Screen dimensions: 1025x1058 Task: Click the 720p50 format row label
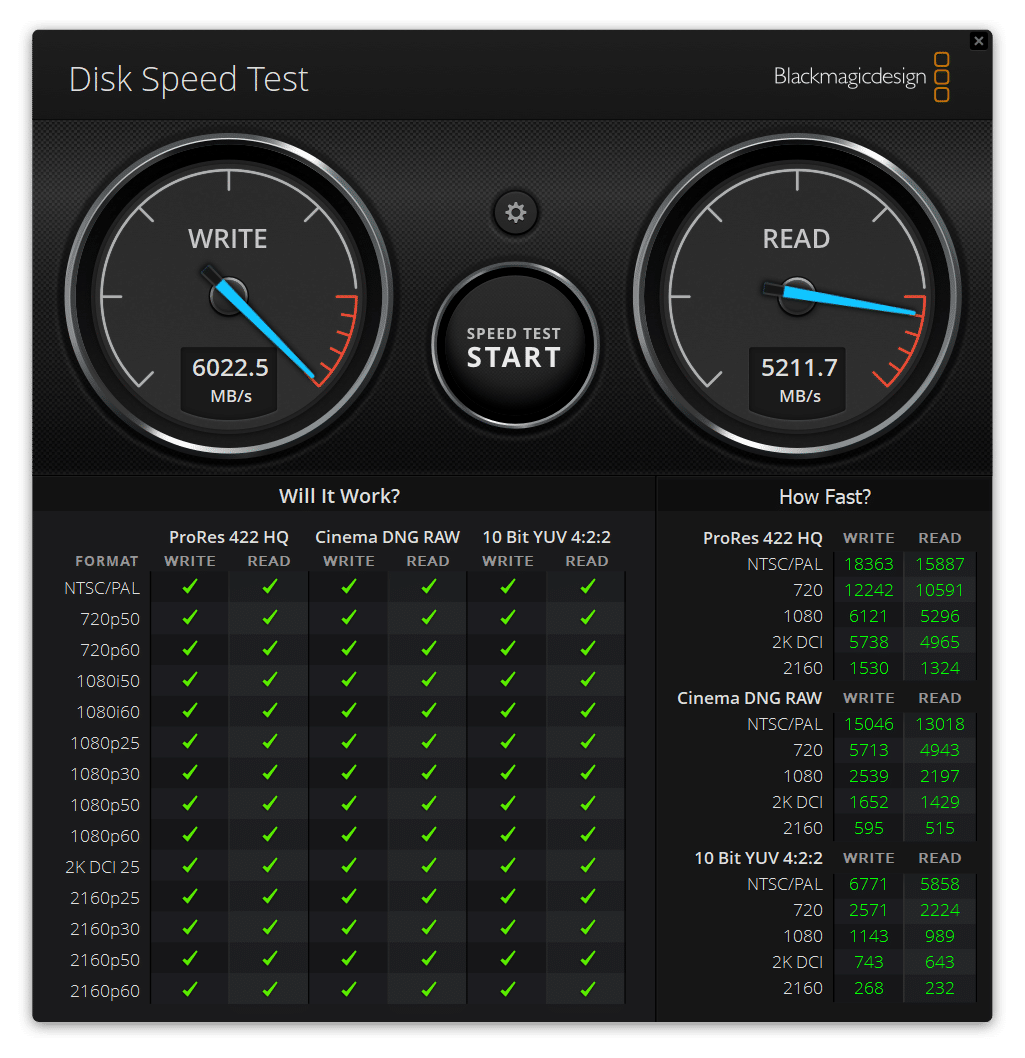[110, 619]
